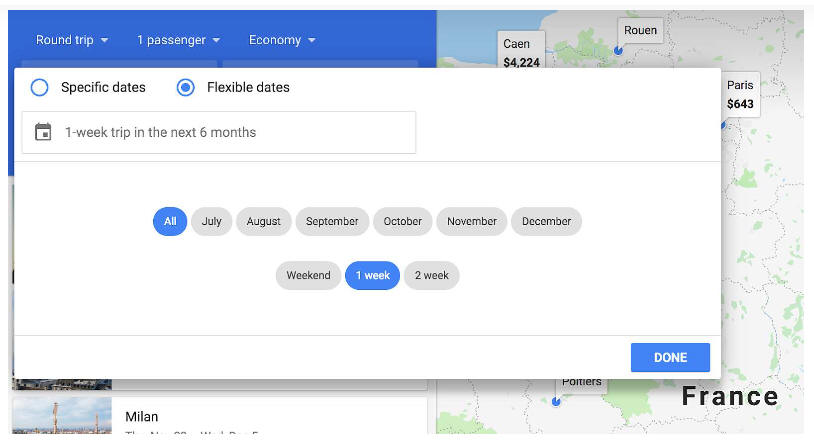Click the Rouen map pin dot
This screenshot has width=814, height=442.
618,50
